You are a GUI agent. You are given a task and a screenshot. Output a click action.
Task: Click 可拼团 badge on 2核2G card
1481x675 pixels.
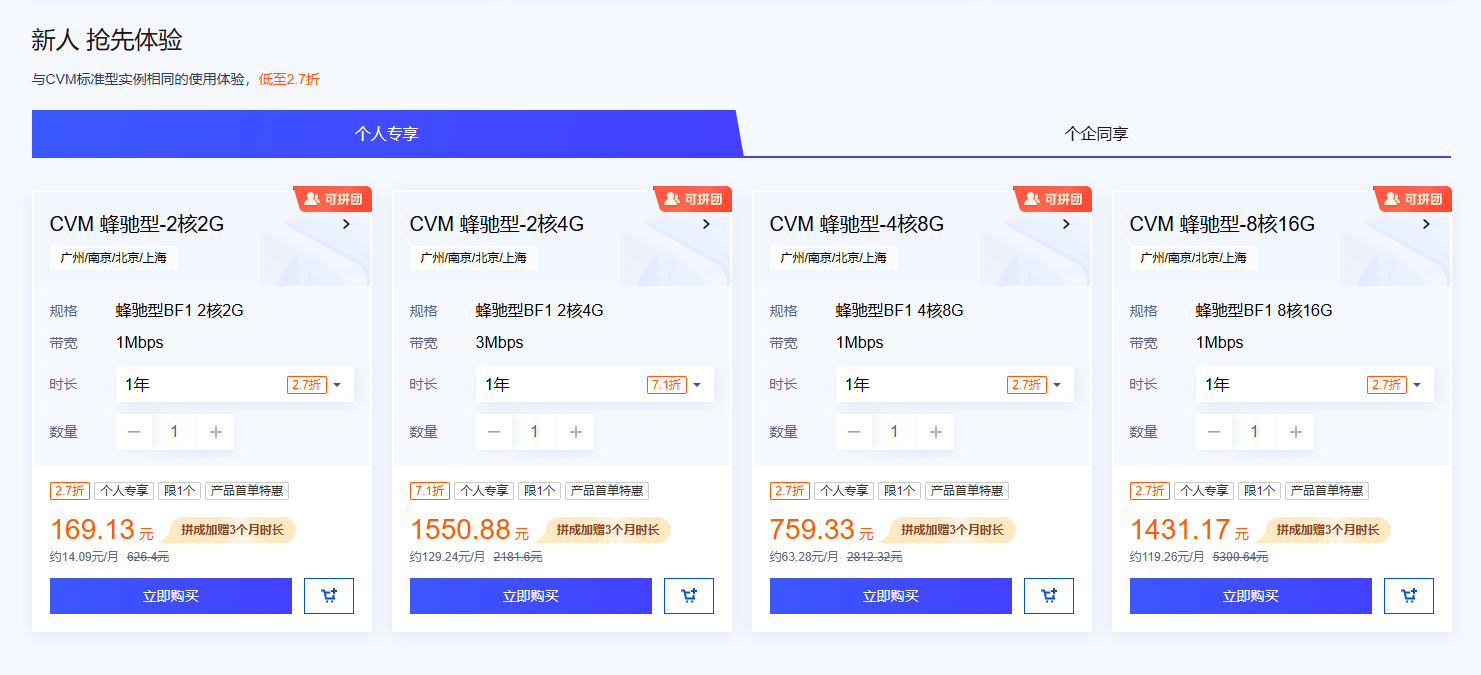[x=333, y=199]
